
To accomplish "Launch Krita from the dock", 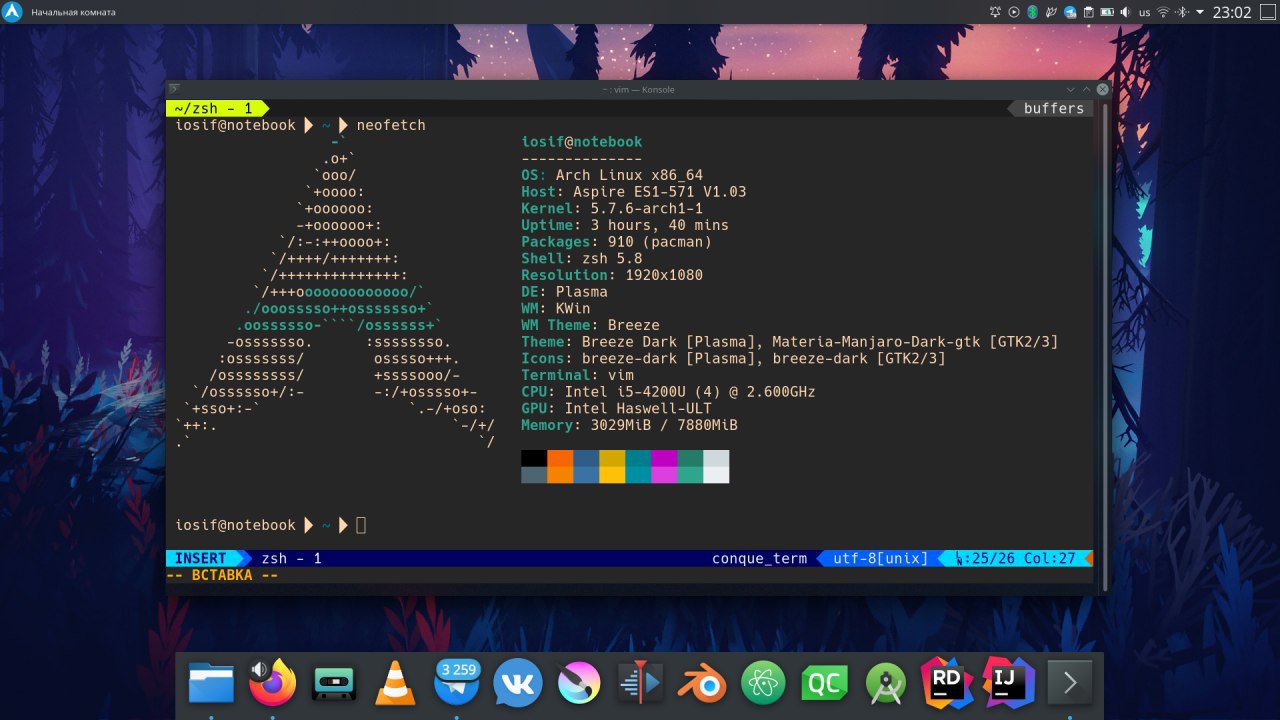I will (579, 684).
